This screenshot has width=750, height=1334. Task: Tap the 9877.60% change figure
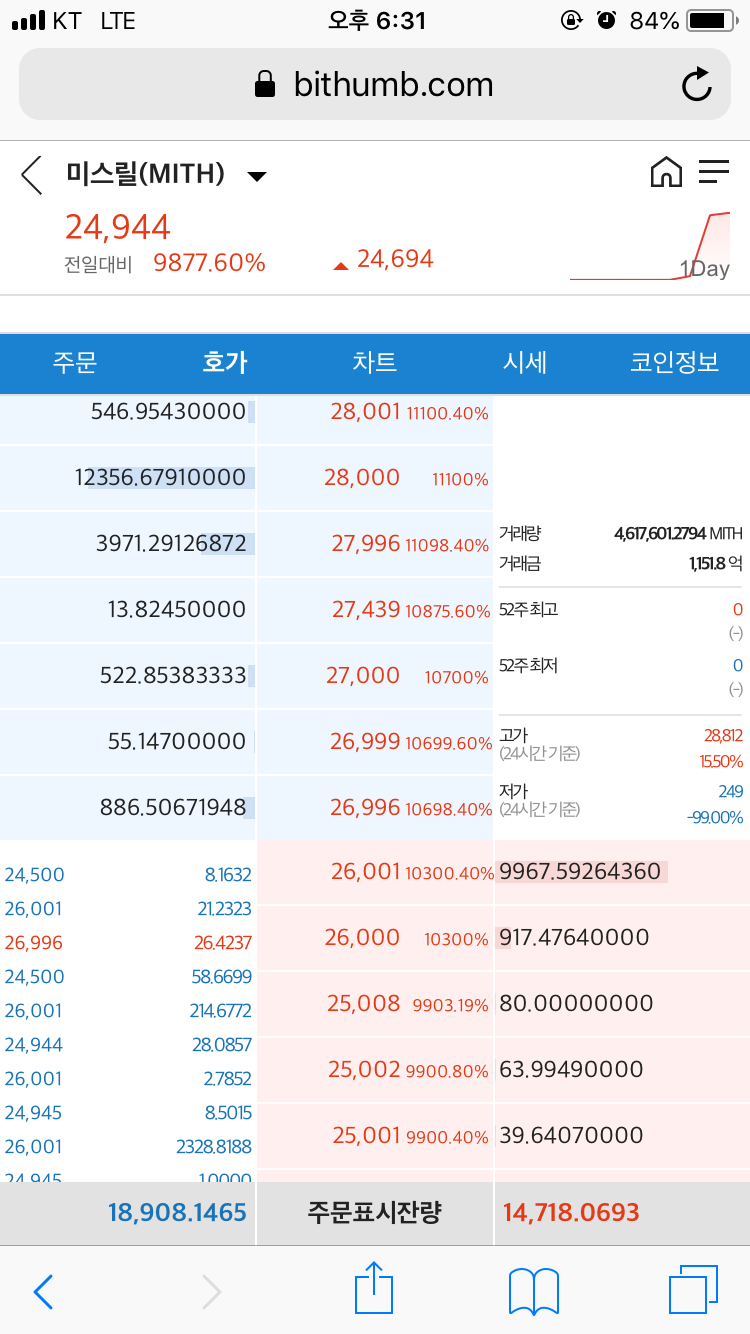209,263
